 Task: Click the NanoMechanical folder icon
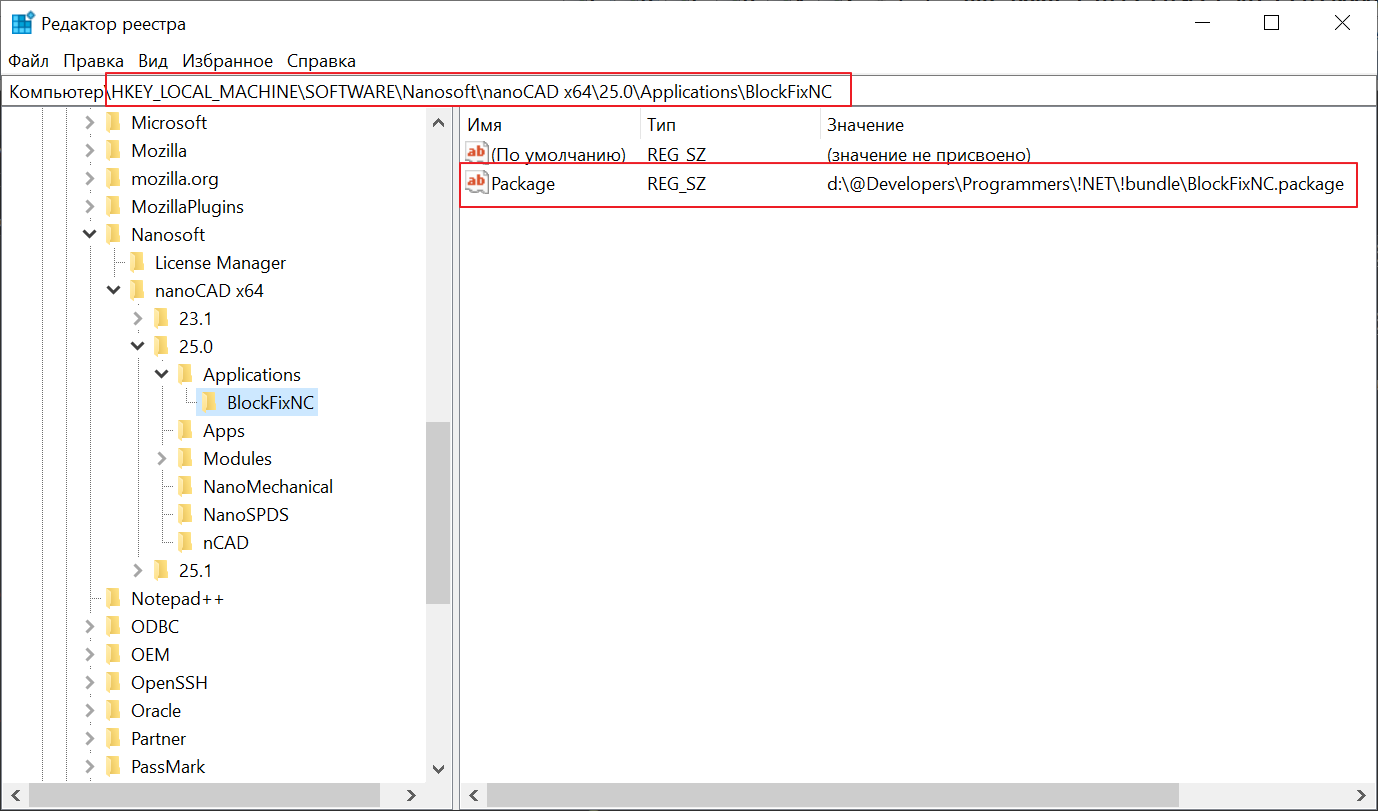coord(185,487)
